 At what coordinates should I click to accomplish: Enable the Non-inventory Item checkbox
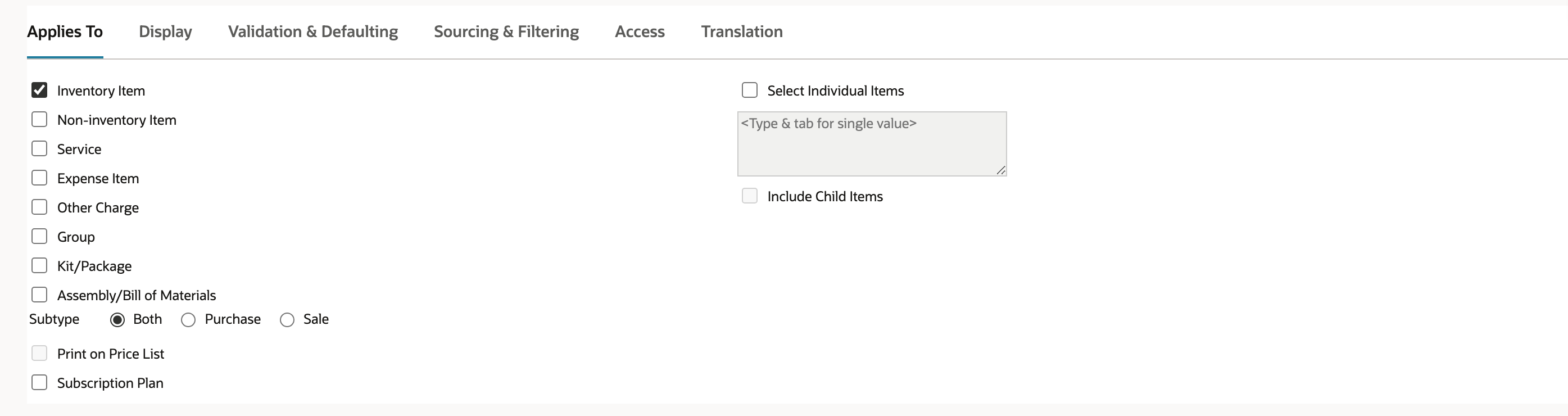(x=39, y=119)
